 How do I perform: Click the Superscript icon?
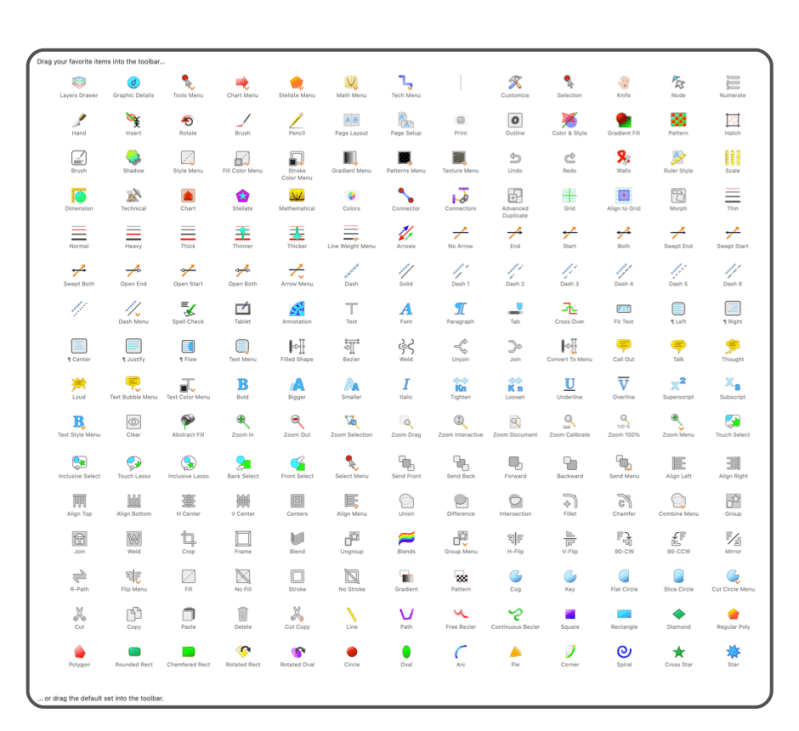(x=678, y=384)
